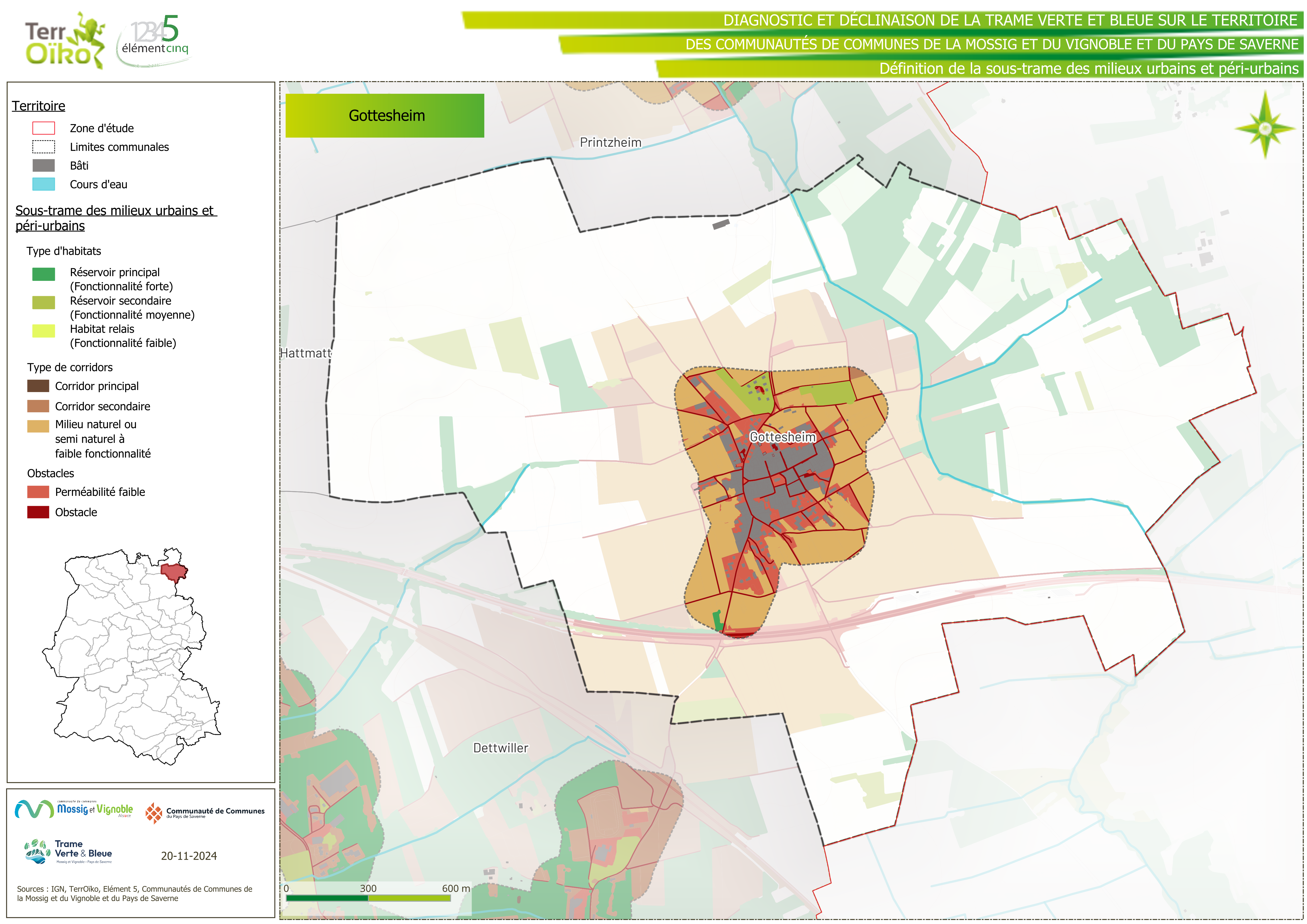Click the Corridor principal brown swatch
The height and width of the screenshot is (924, 1307).
click(38, 386)
